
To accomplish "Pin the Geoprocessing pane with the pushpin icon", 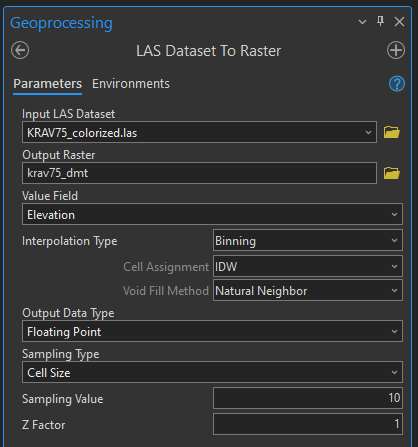I will point(380,21).
